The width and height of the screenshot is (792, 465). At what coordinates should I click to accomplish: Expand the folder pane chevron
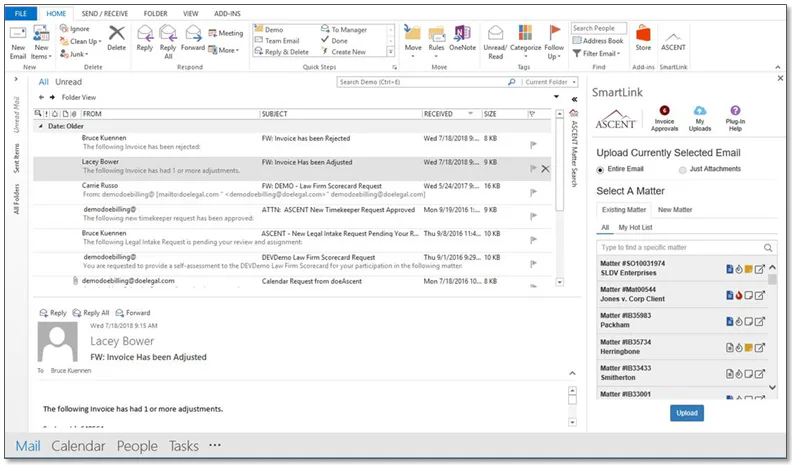pos(16,79)
